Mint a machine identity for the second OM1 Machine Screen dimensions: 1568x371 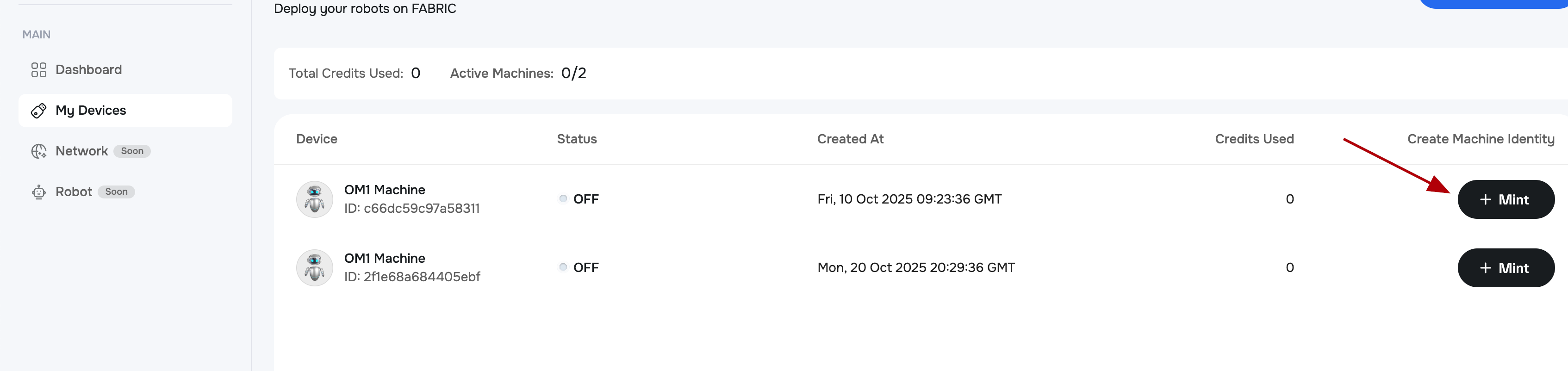(x=1506, y=267)
